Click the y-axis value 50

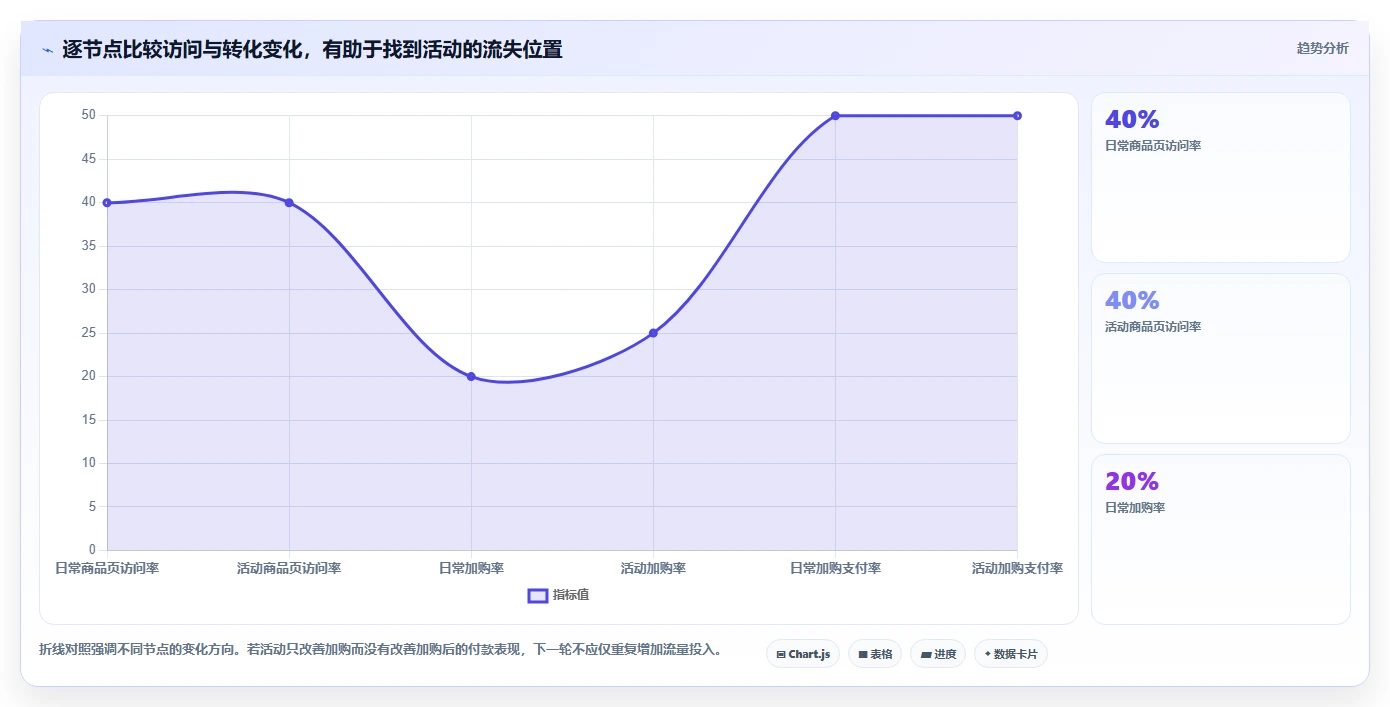pyautogui.click(x=89, y=115)
